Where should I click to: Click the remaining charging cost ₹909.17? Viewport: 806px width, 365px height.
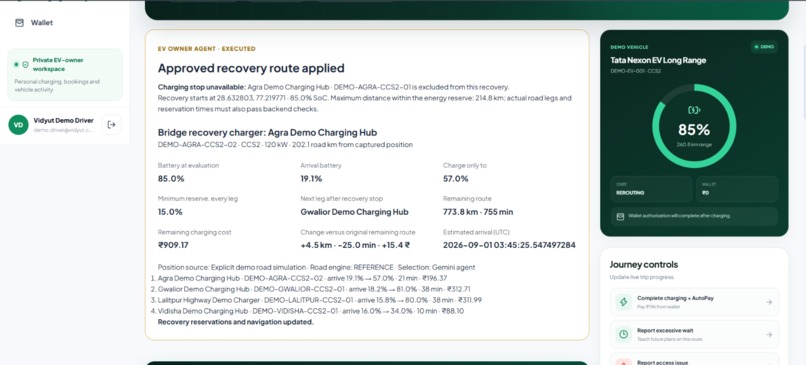click(173, 245)
